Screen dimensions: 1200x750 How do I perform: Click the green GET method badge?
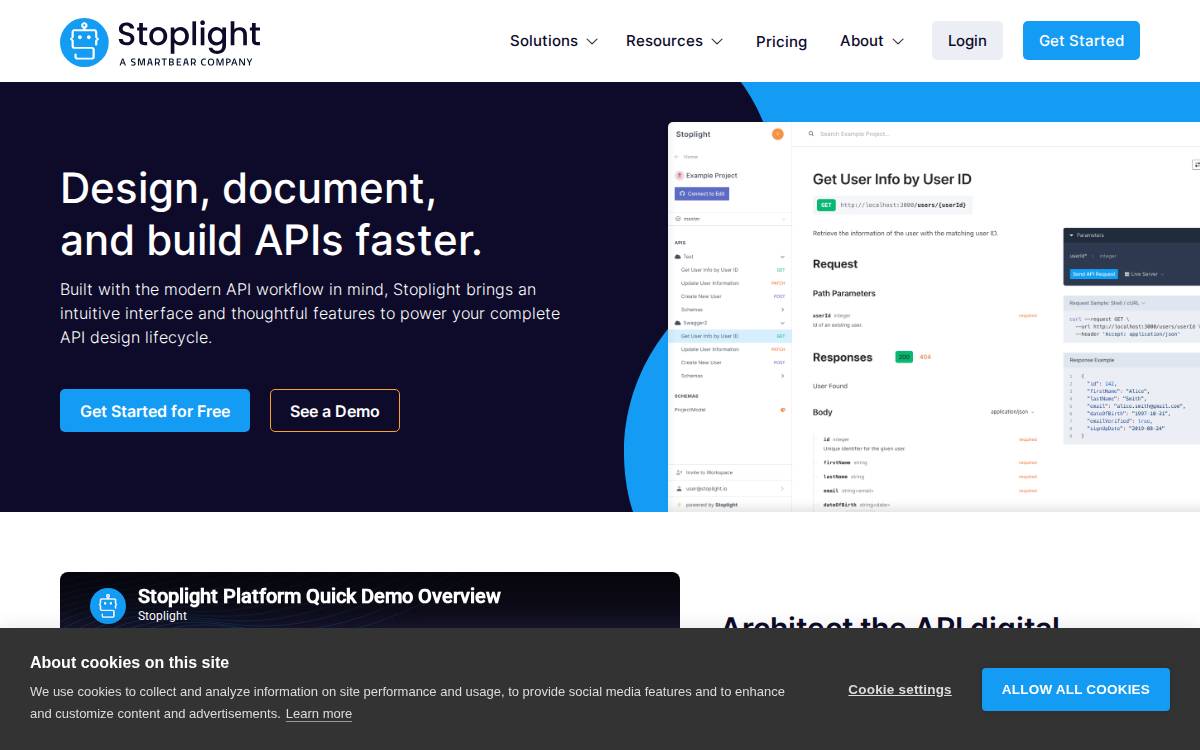click(826, 205)
